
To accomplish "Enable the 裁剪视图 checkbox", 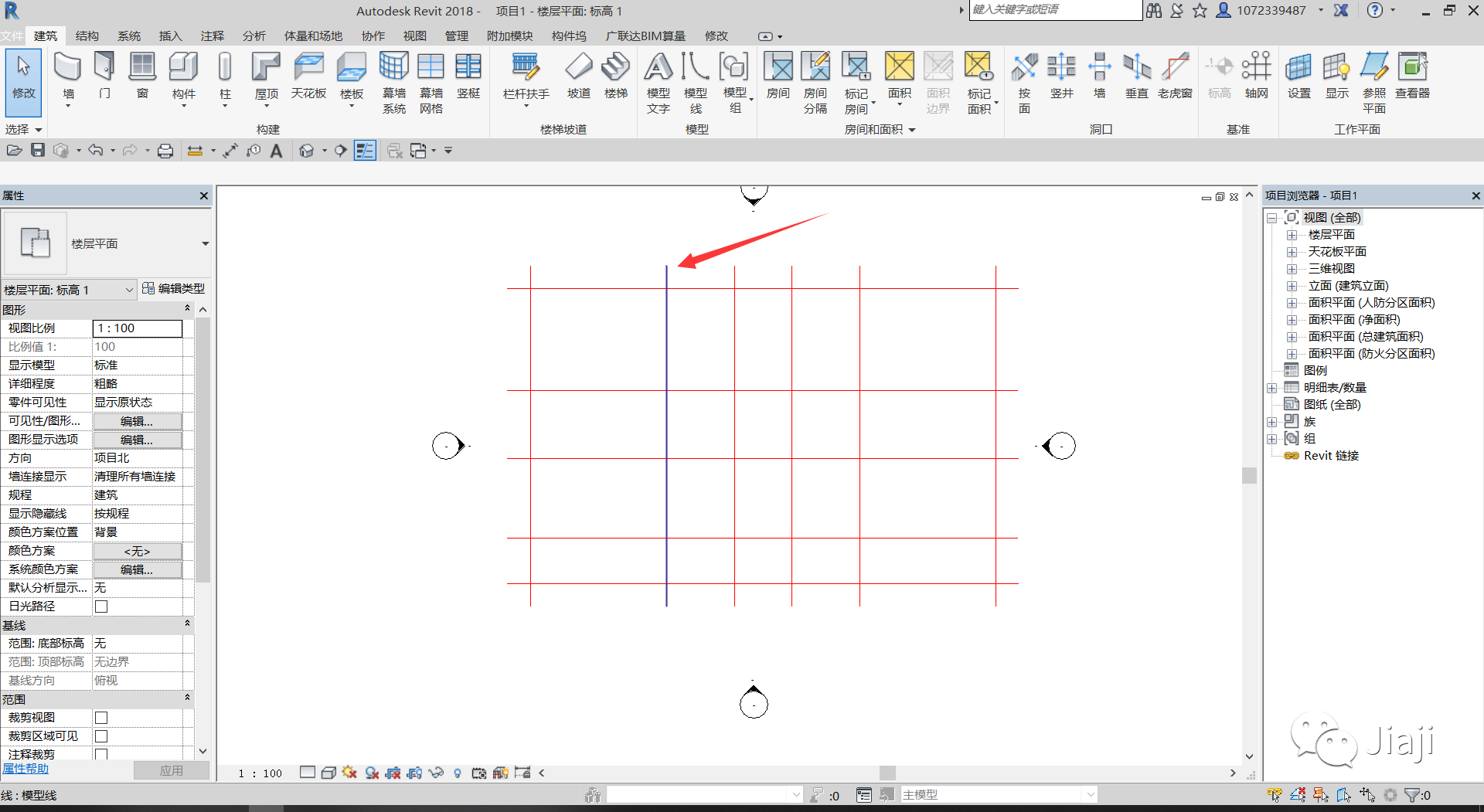I will tap(101, 718).
